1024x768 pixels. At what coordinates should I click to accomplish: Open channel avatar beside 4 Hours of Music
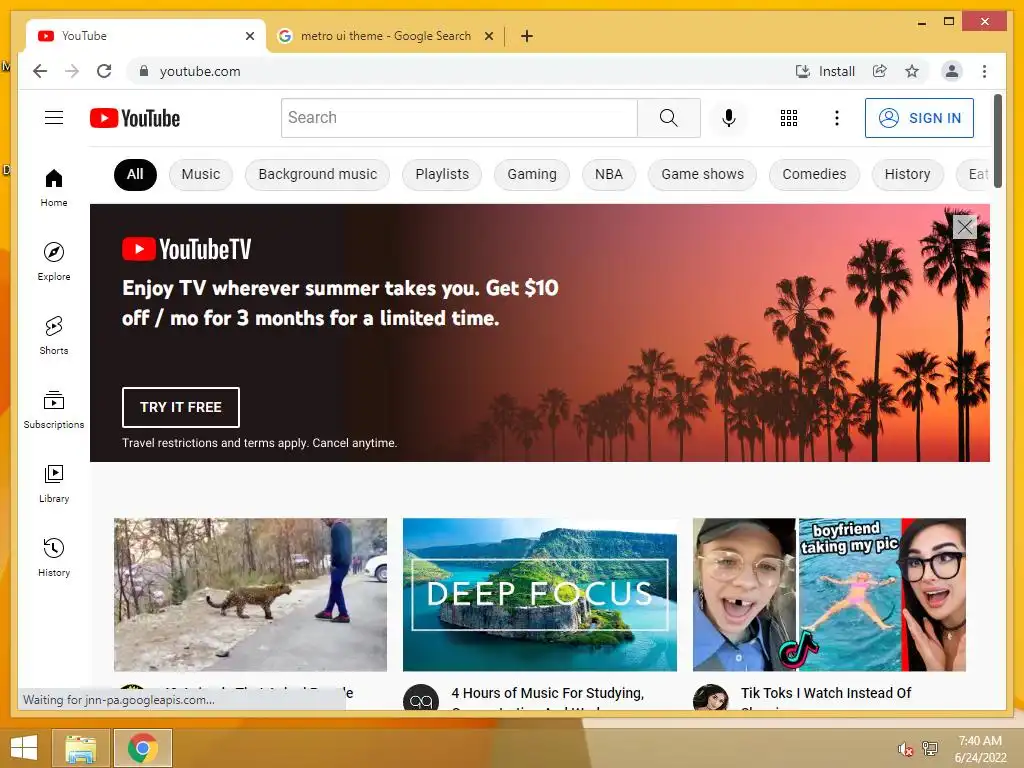(421, 697)
